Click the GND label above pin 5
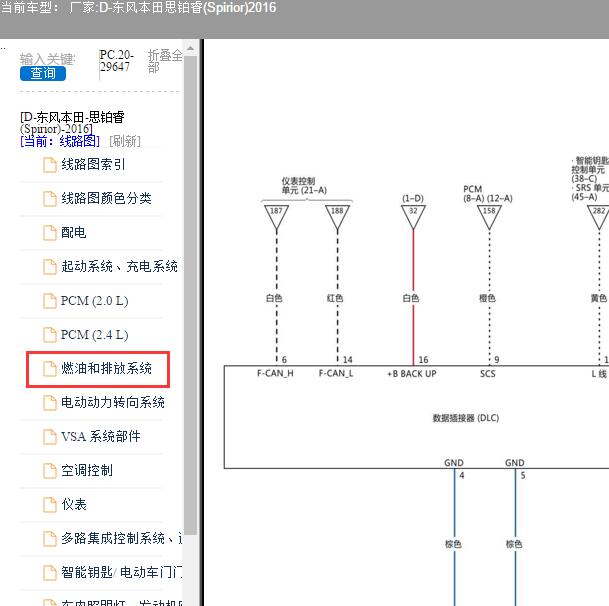This screenshot has width=609, height=606. [x=515, y=463]
